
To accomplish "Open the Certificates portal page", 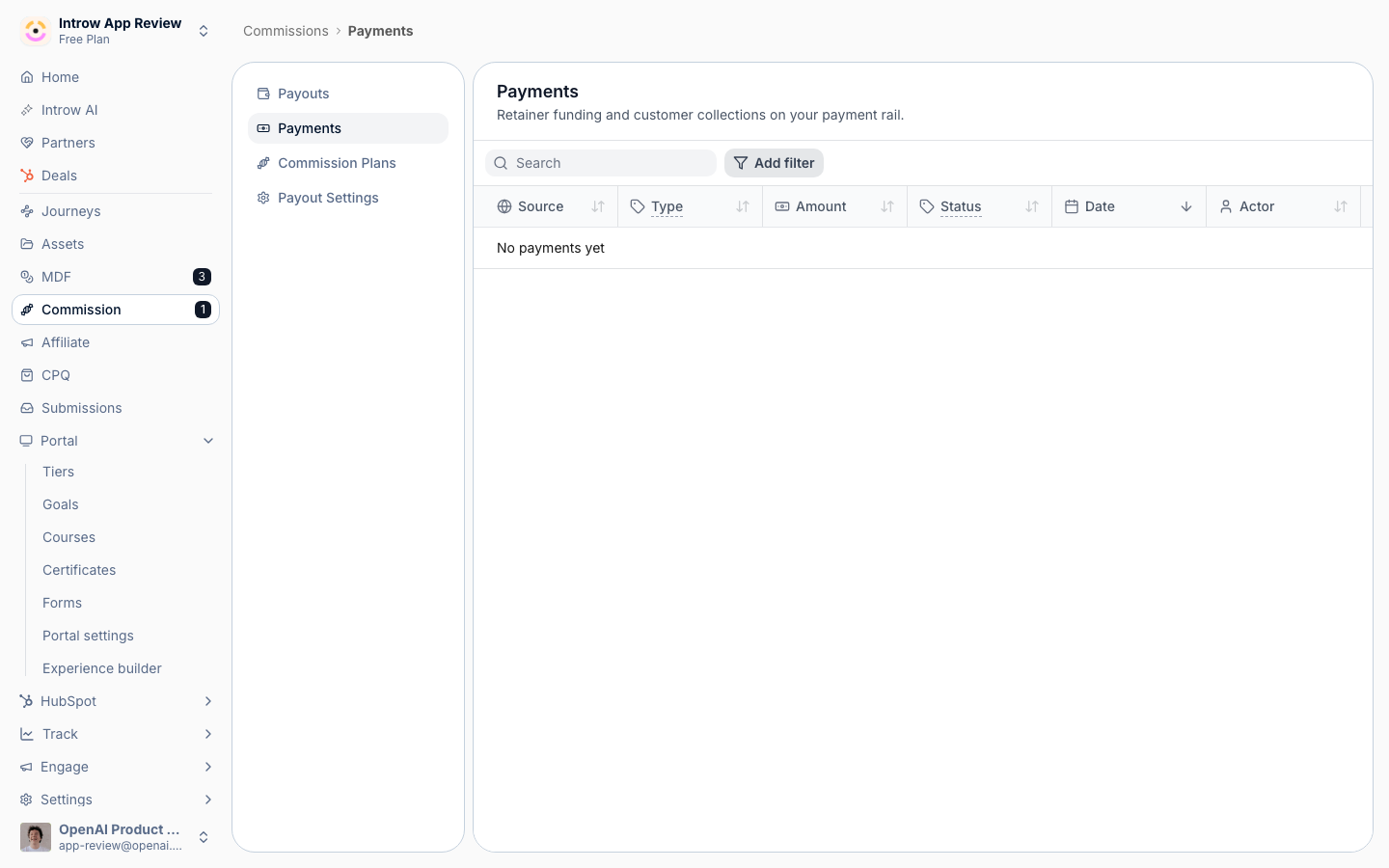I will (x=79, y=570).
